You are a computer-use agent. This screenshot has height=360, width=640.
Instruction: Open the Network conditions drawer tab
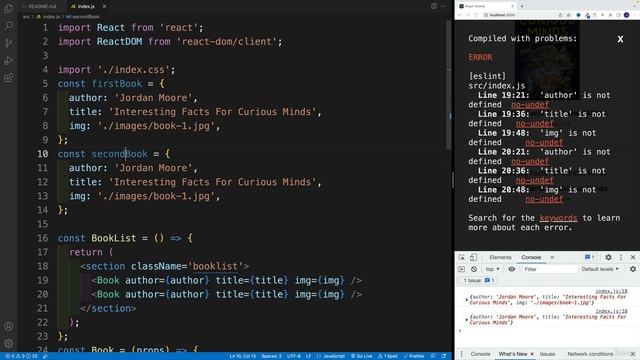tap(590, 354)
